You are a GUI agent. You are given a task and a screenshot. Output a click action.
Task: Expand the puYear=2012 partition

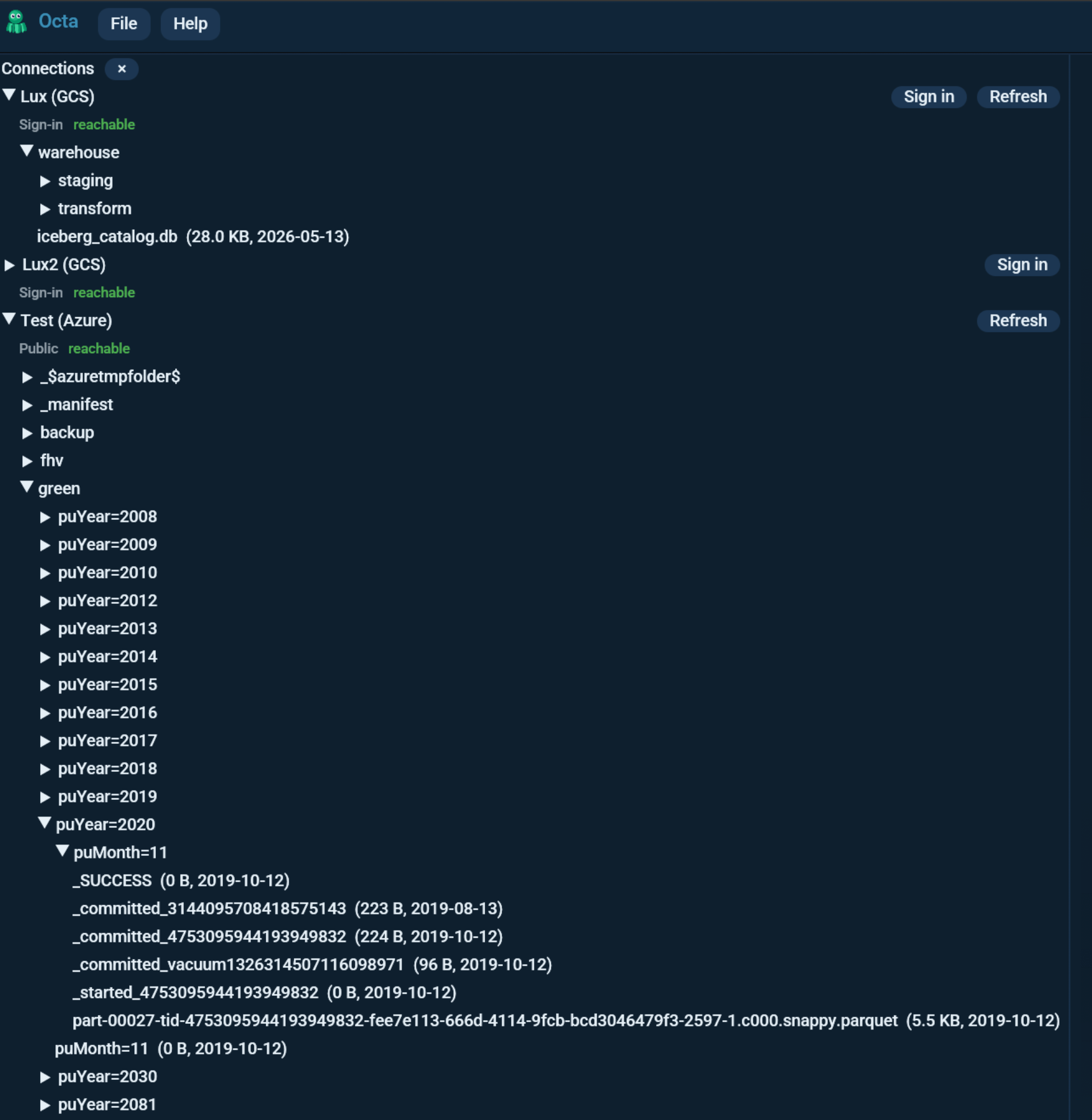(x=45, y=601)
